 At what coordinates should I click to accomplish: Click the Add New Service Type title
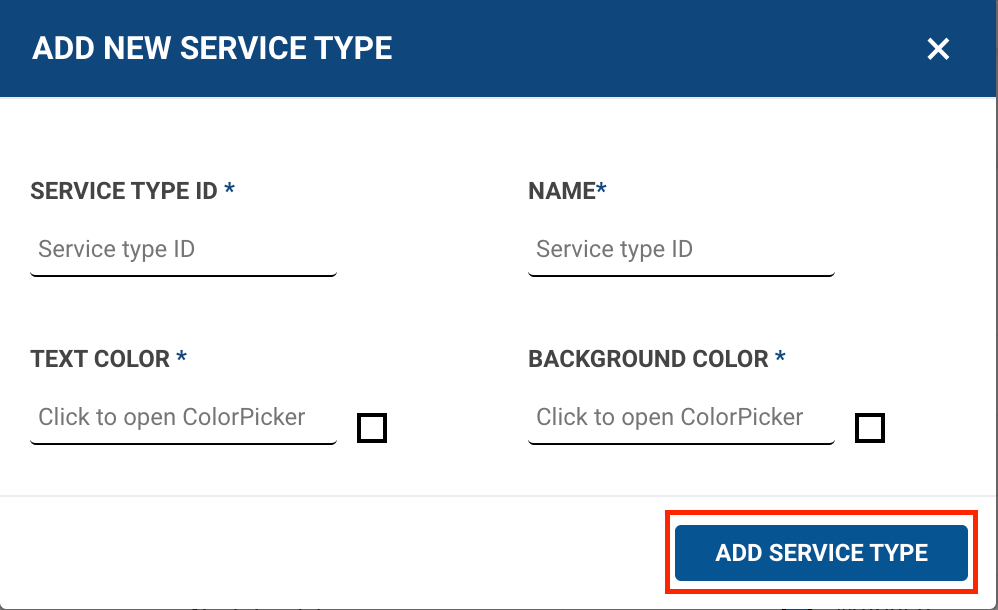pyautogui.click(x=212, y=48)
